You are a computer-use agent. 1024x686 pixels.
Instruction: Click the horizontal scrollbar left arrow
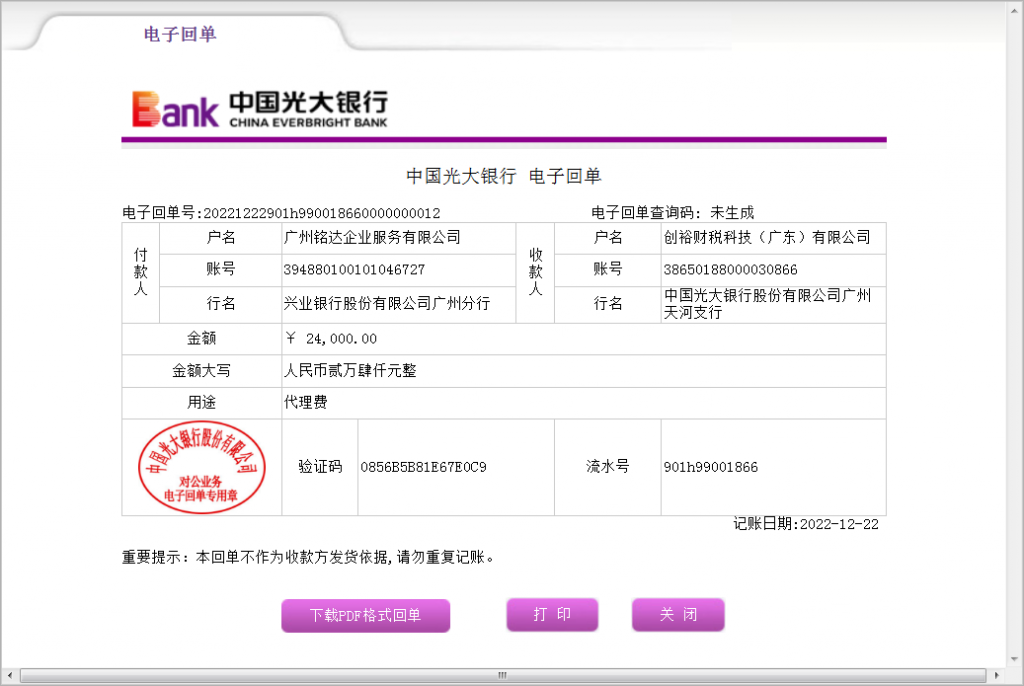(9, 675)
